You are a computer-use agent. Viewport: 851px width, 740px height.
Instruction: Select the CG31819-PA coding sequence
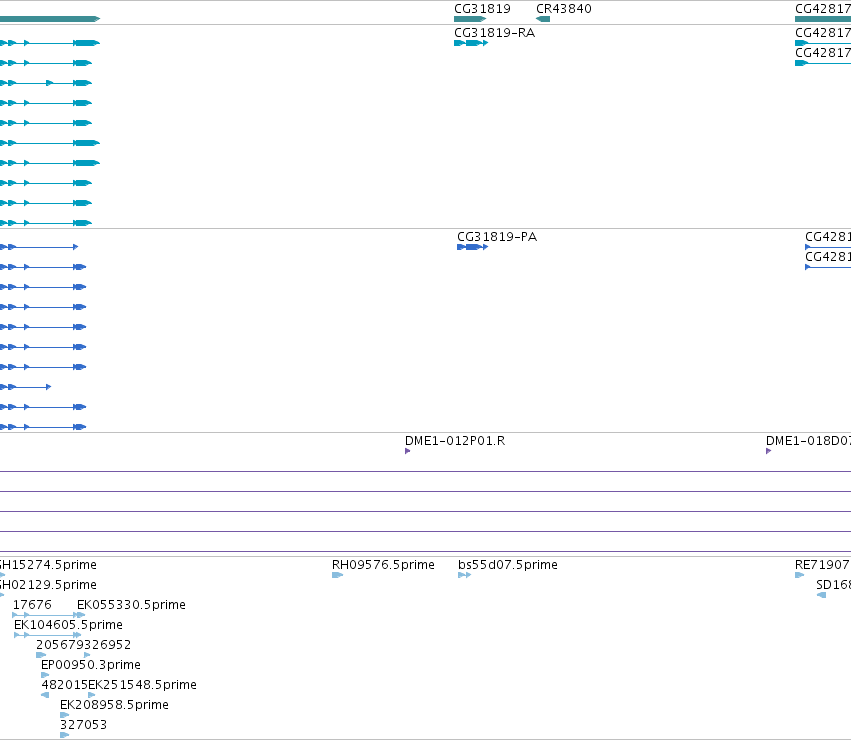473,247
